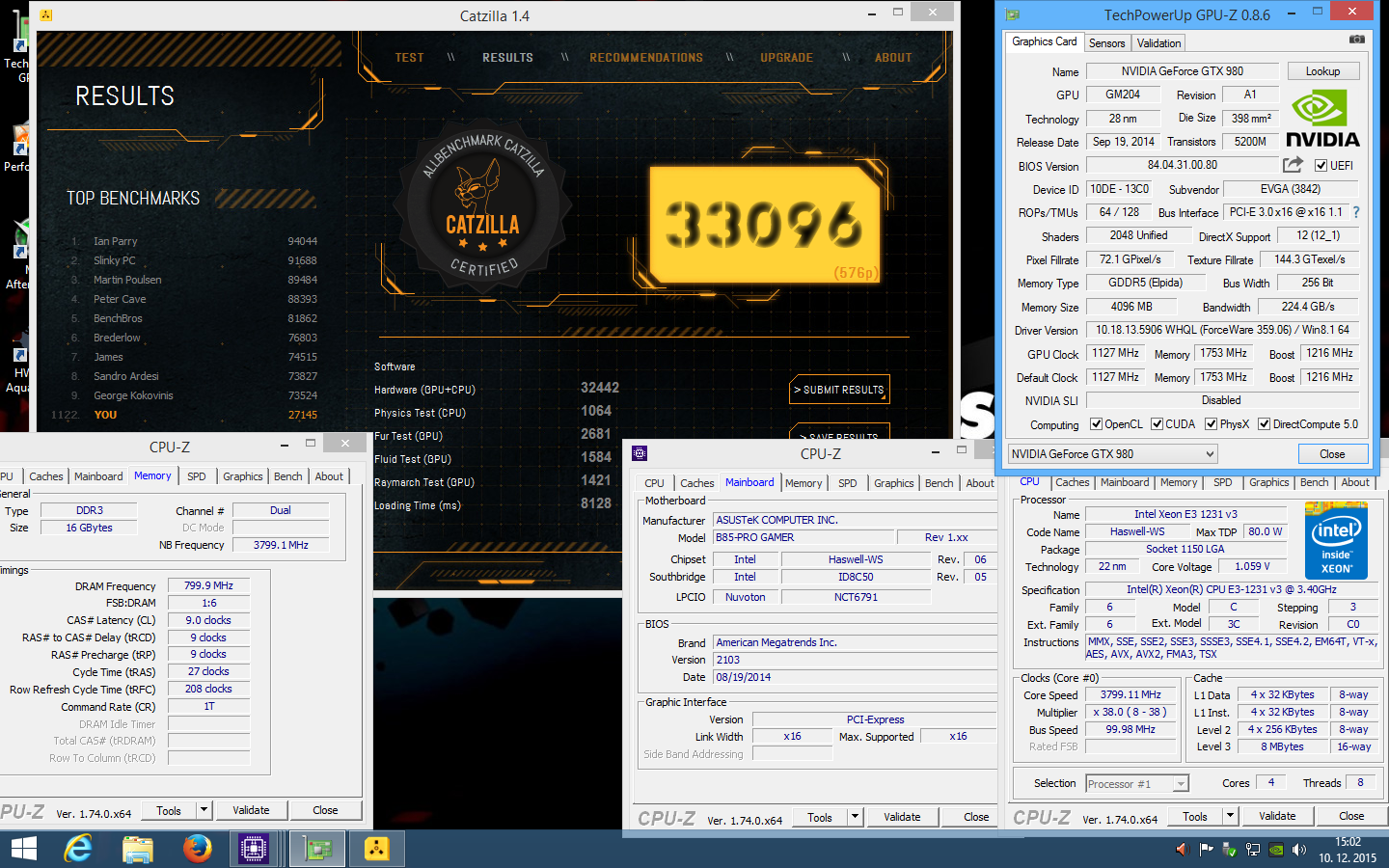This screenshot has width=1389, height=868.
Task: Click the NVIDIA logo in GPU-Z
Action: tap(1321, 120)
